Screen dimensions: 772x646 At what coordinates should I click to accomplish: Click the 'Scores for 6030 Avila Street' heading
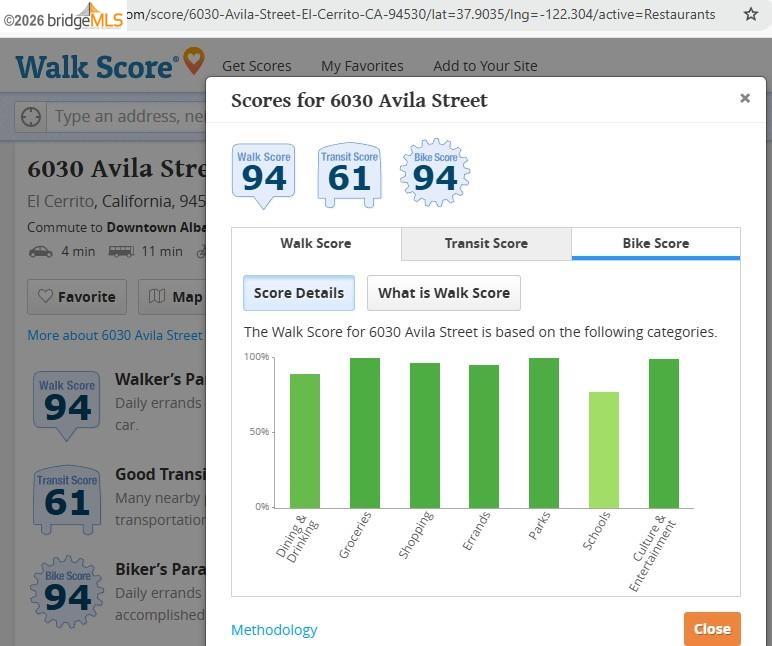click(x=359, y=100)
